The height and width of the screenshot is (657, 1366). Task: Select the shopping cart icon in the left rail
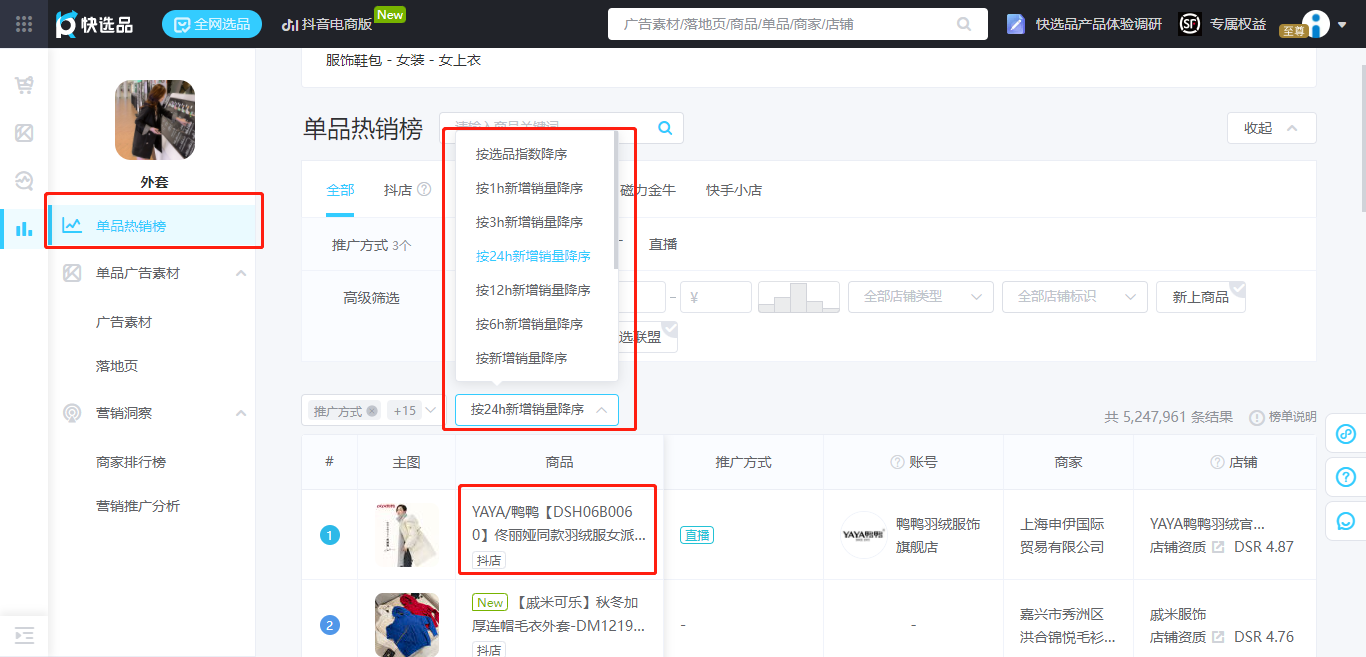tap(24, 85)
